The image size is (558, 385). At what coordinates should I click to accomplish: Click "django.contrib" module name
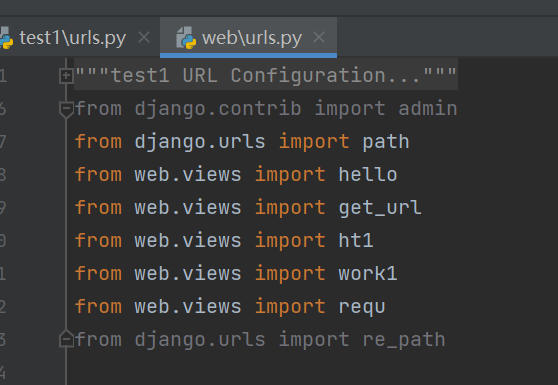[x=218, y=109]
